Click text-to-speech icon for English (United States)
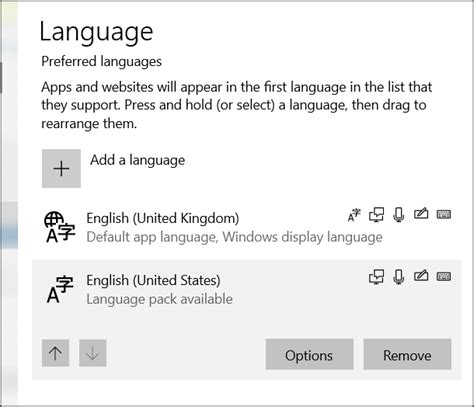 click(x=376, y=277)
